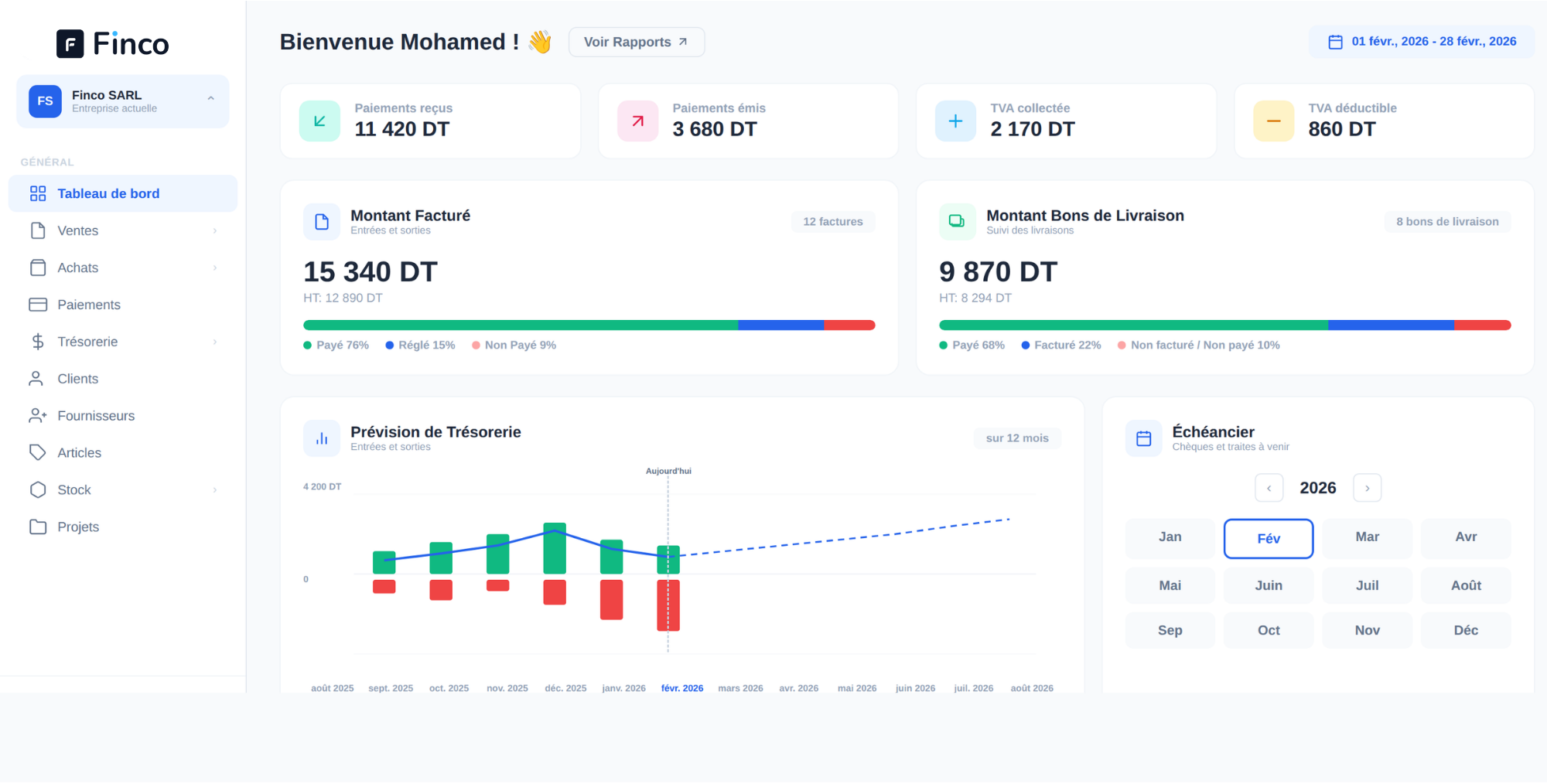
Task: Click the Échéancier calendar icon
Action: pyautogui.click(x=1144, y=438)
